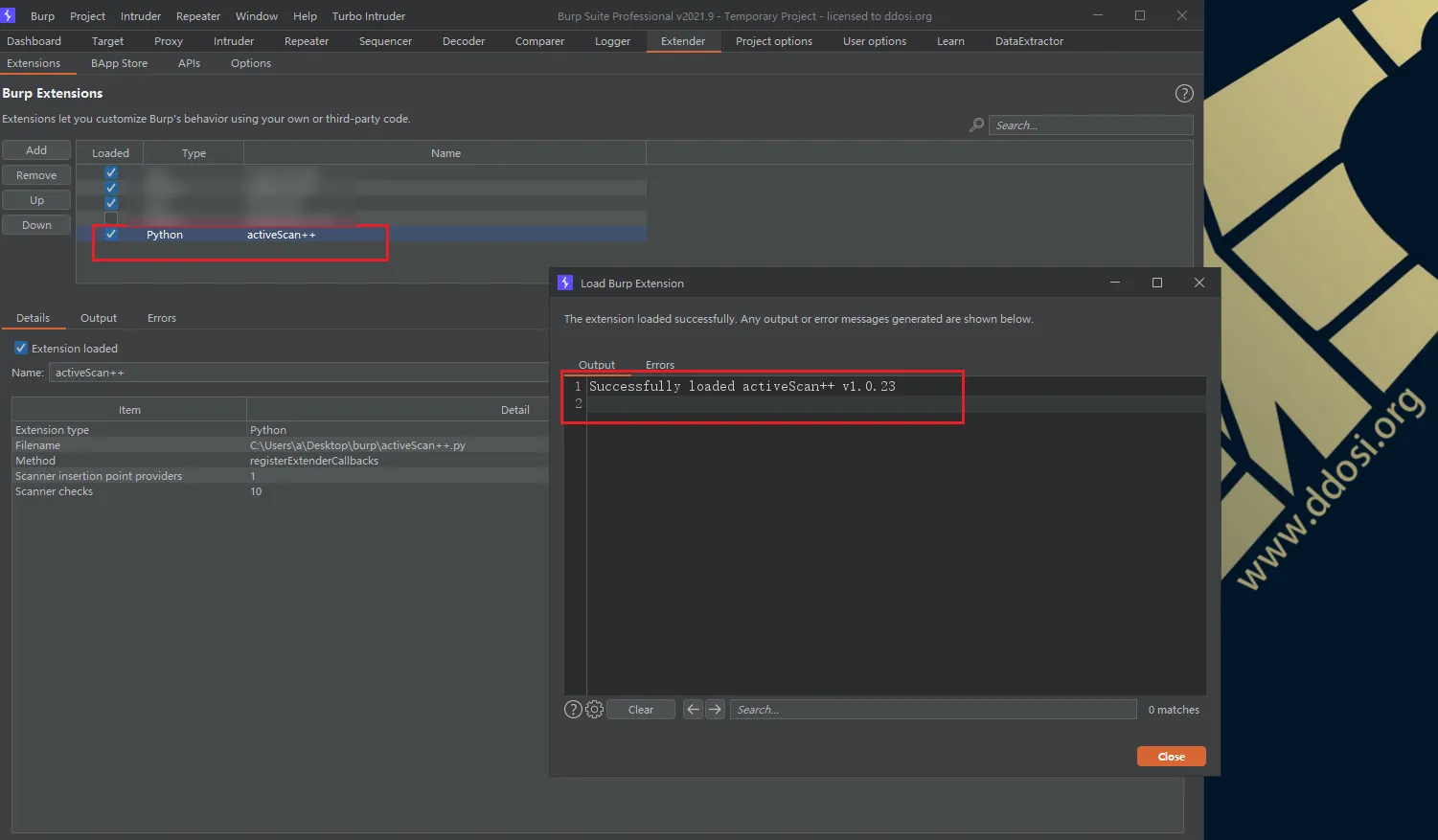The image size is (1438, 840).
Task: Select the Python activeScan++ extension row
Action: (361, 235)
